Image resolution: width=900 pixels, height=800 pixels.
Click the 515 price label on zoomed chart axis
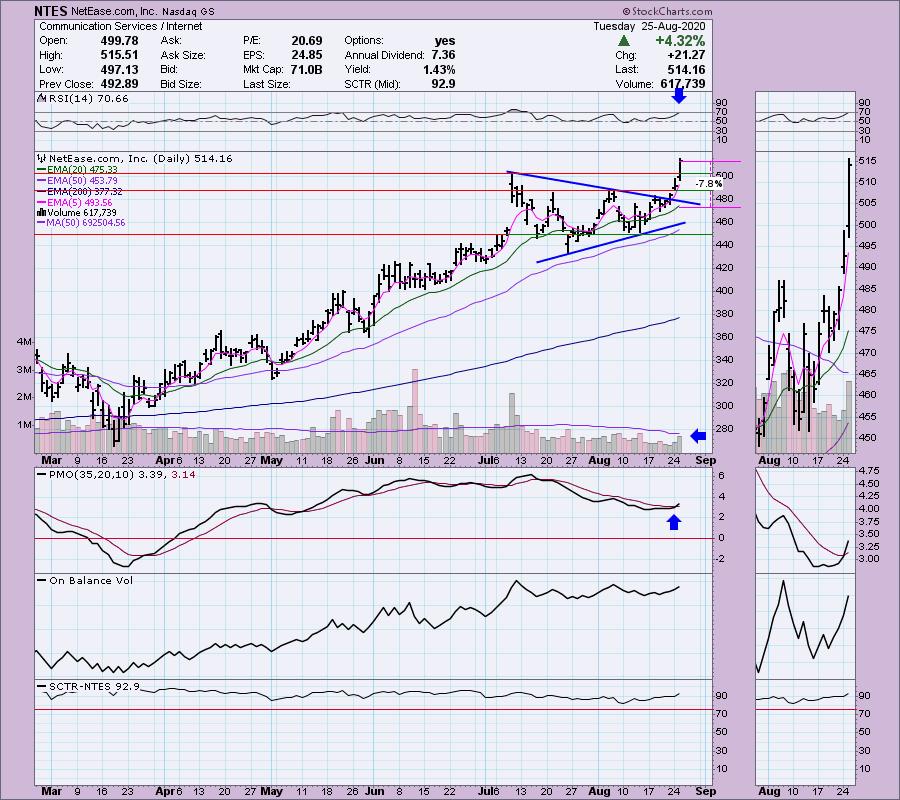(x=868, y=161)
